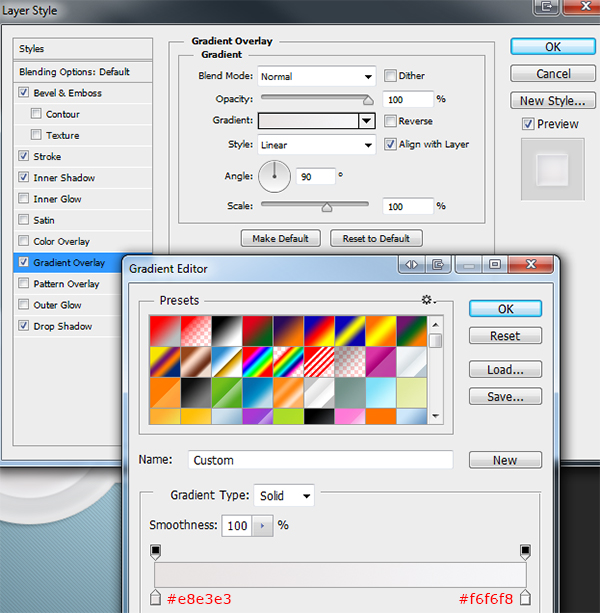Image resolution: width=600 pixels, height=613 pixels.
Task: Expand the gradient Style dropdown set to Linear
Action: pos(316,145)
